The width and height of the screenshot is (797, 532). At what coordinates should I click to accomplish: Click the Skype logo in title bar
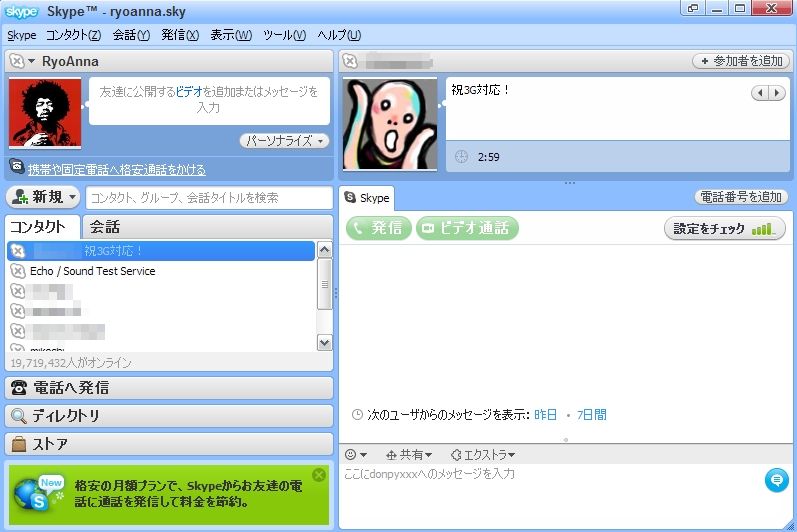21,12
